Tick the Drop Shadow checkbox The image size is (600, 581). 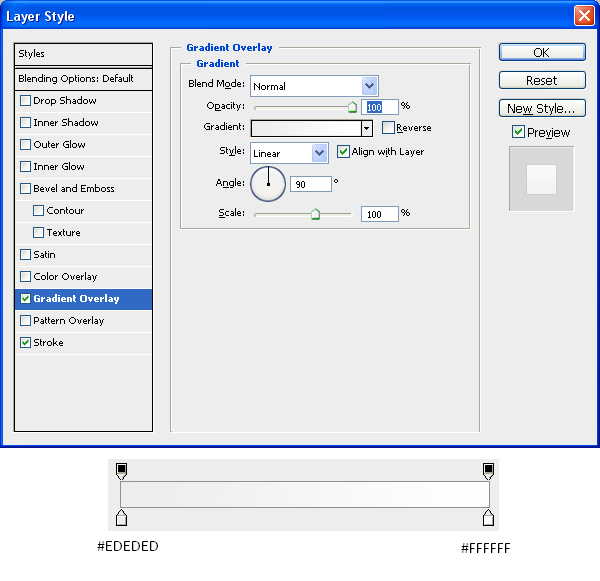25,101
